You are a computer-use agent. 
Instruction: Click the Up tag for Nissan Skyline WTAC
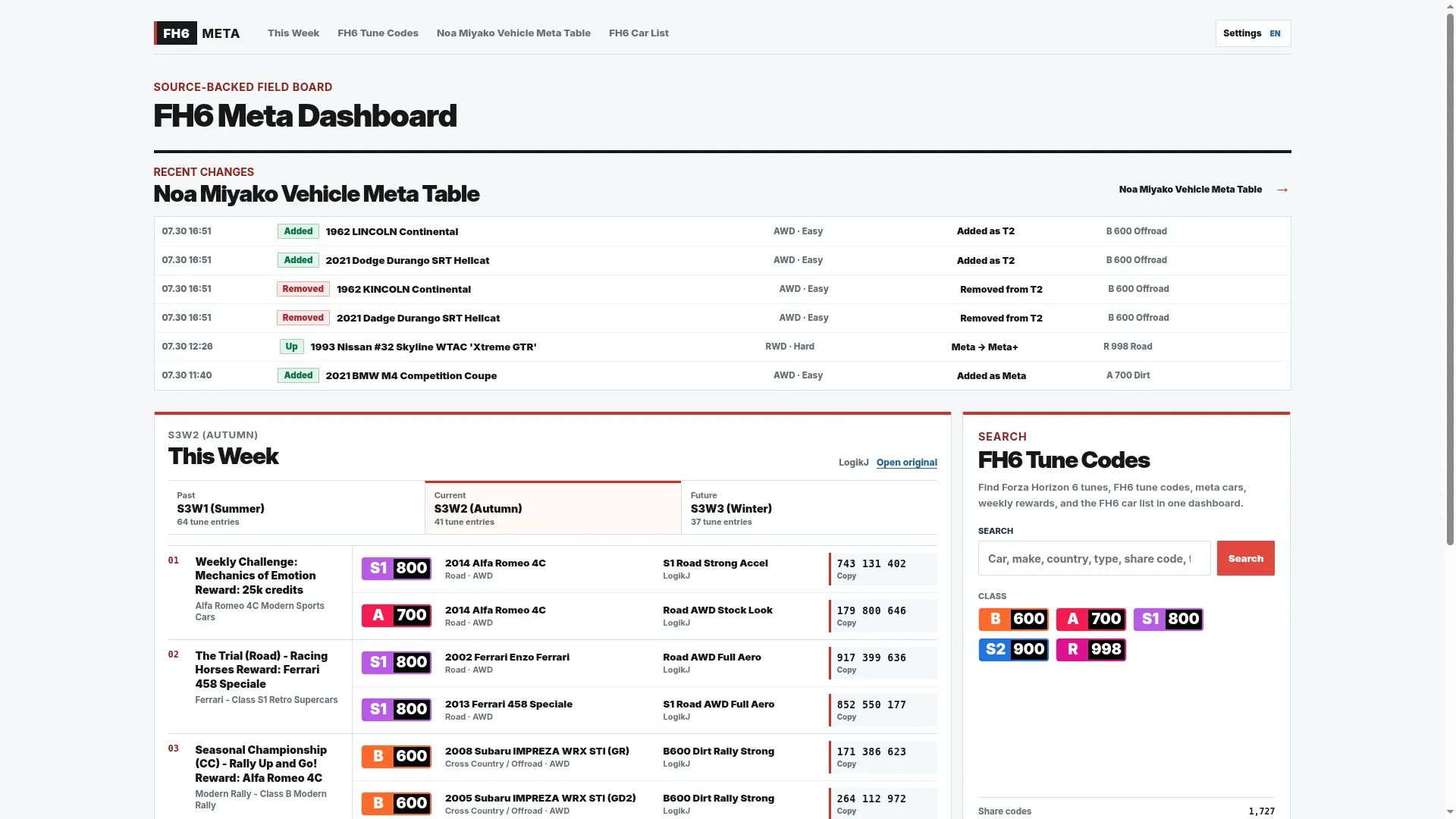click(x=291, y=347)
